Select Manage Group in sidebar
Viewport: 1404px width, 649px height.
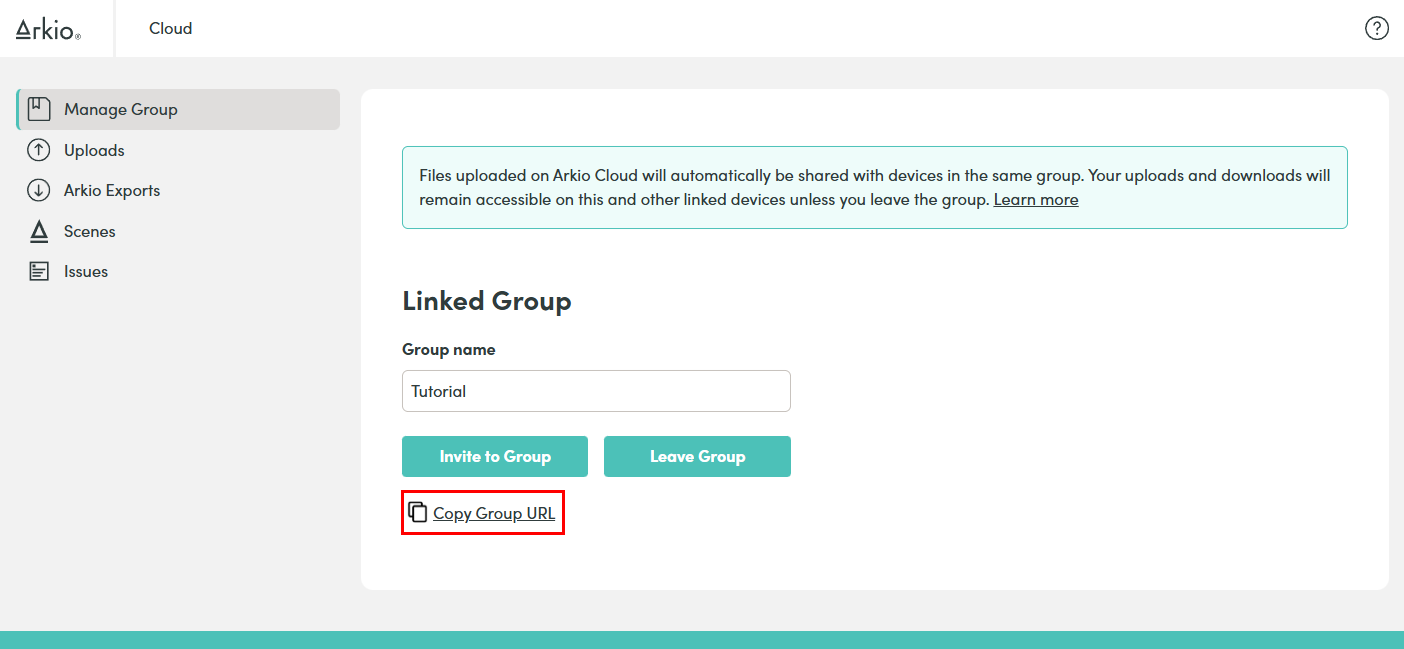click(178, 109)
